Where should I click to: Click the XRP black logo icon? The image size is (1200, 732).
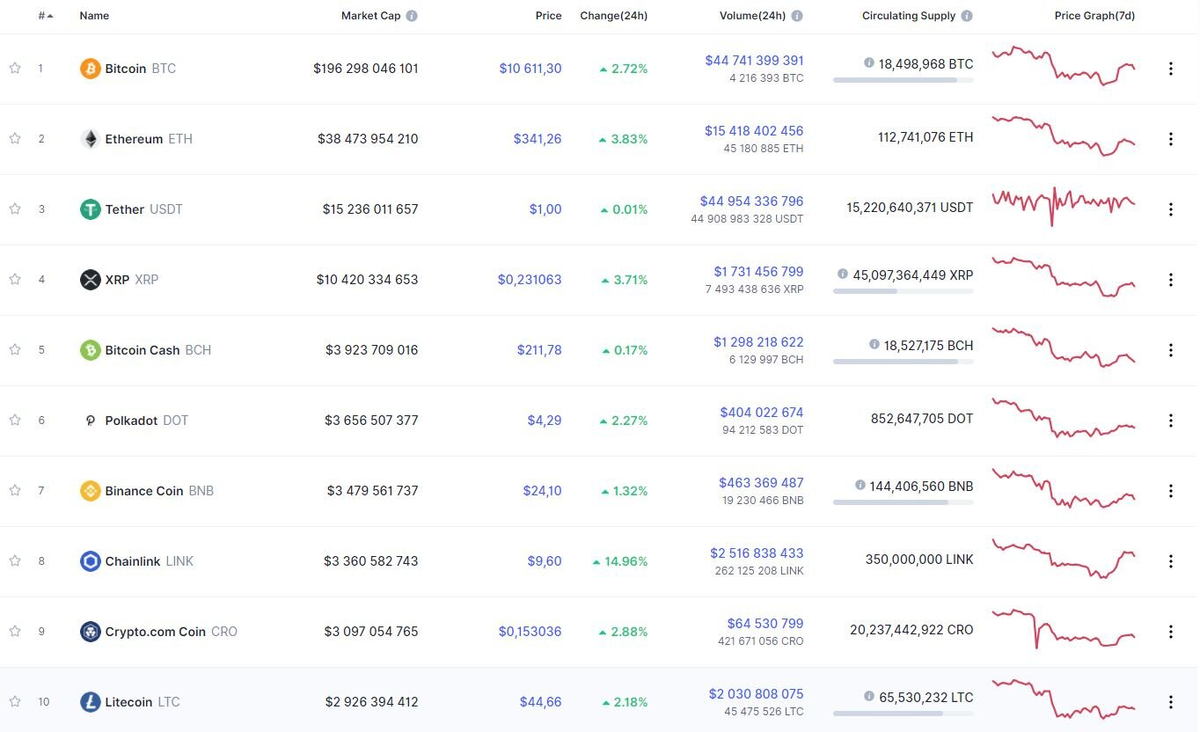click(90, 279)
